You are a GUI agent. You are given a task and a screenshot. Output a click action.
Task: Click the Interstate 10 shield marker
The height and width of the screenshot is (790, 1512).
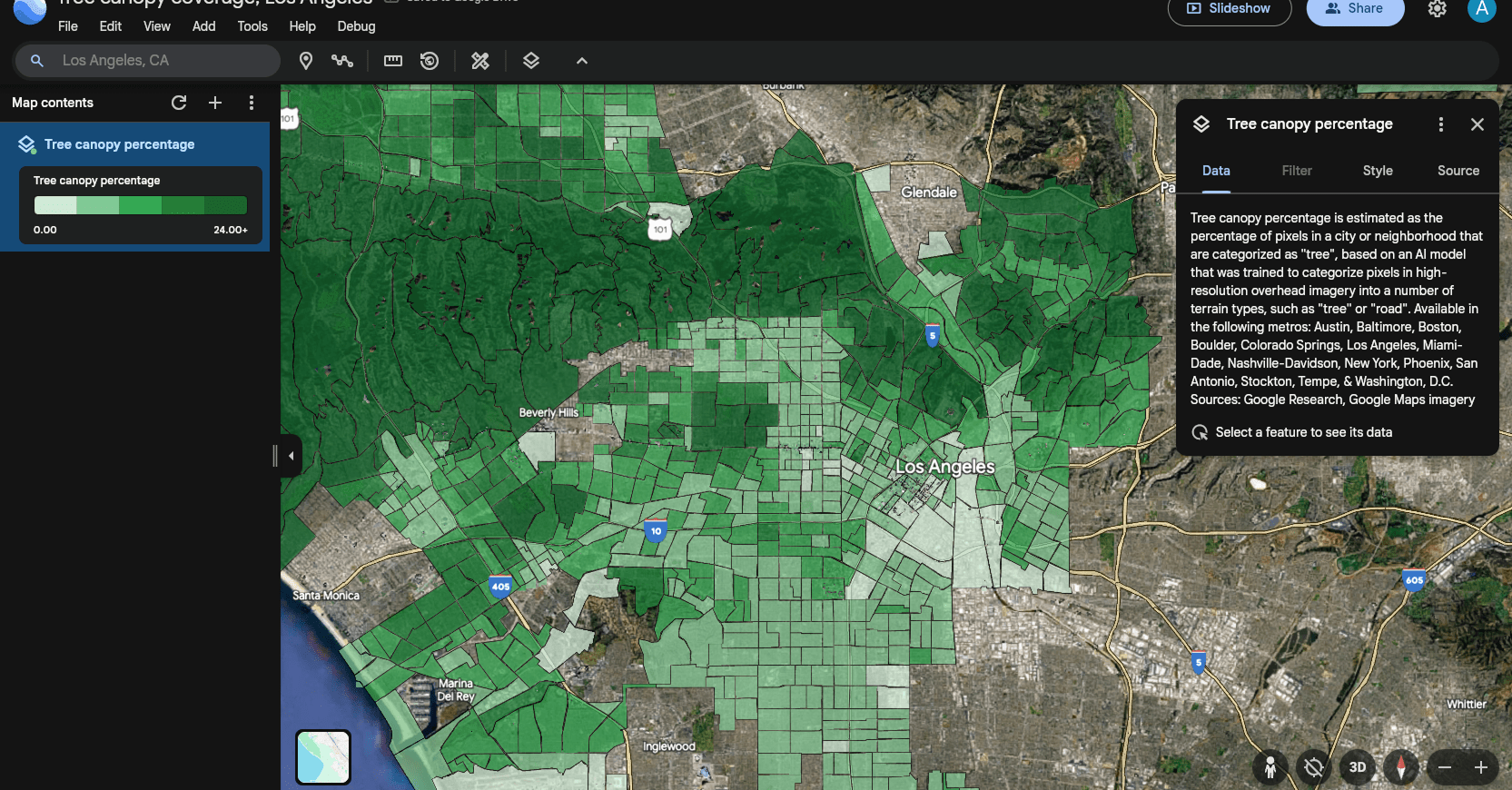656,530
